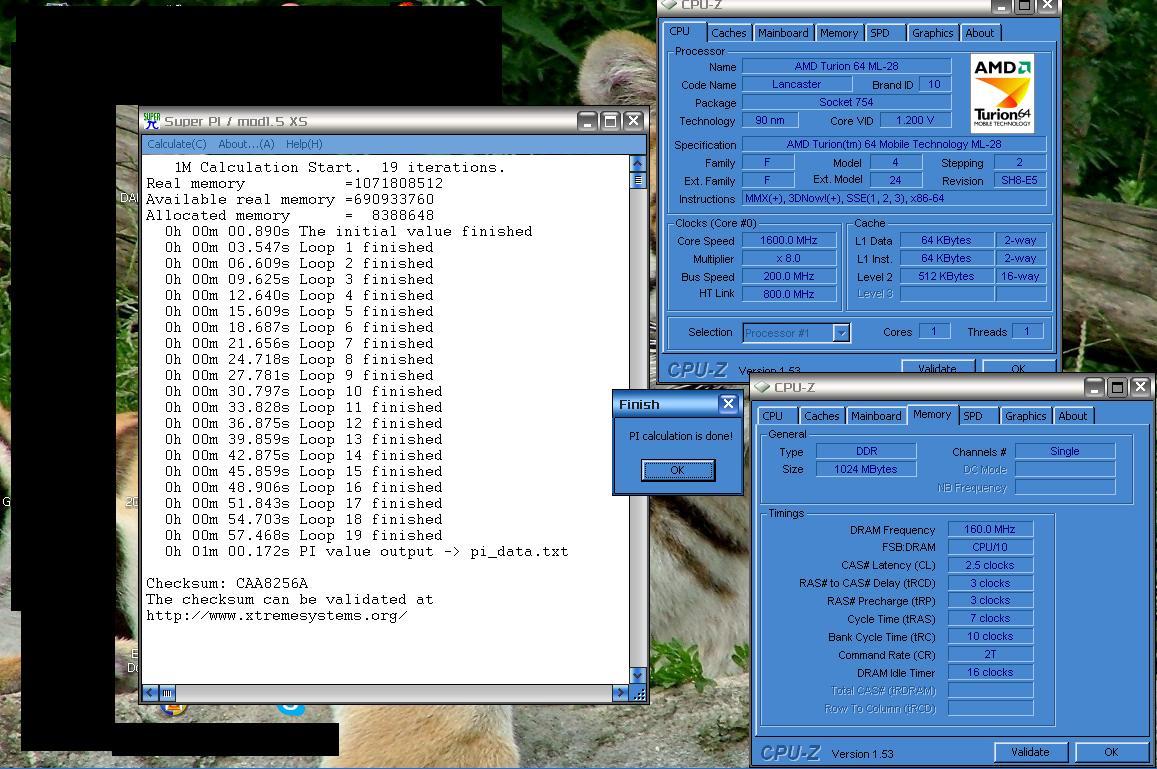The image size is (1157, 769).
Task: Click the Loop 19 finished line
Action: point(303,536)
